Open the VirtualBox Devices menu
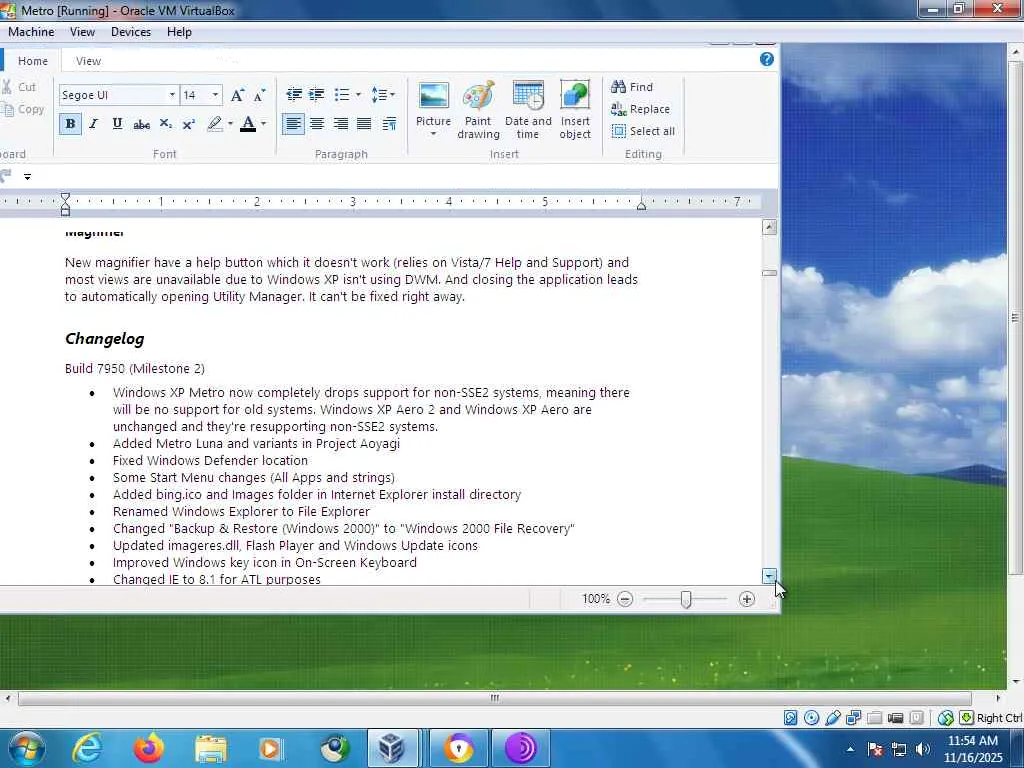The image size is (1024, 768). coord(131,32)
